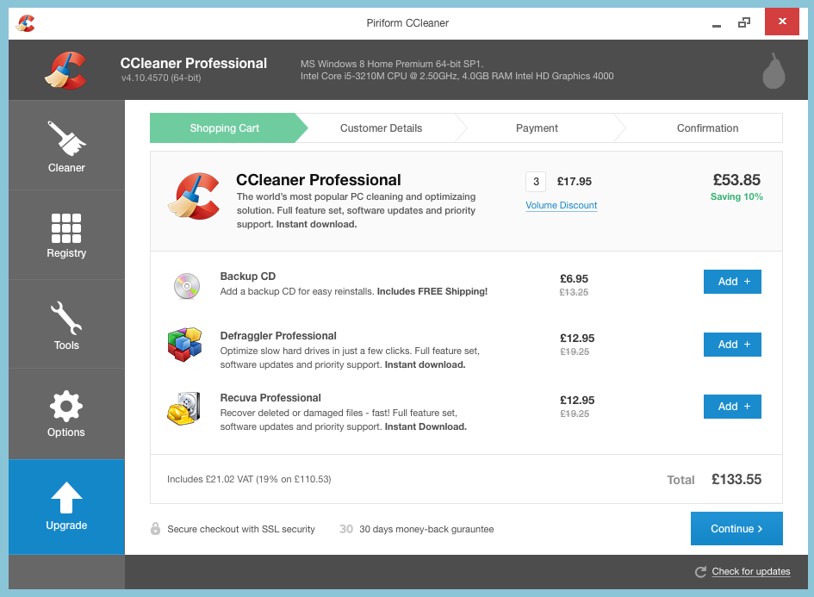Add Recuva Professional to cart
814x597 pixels.
click(732, 406)
